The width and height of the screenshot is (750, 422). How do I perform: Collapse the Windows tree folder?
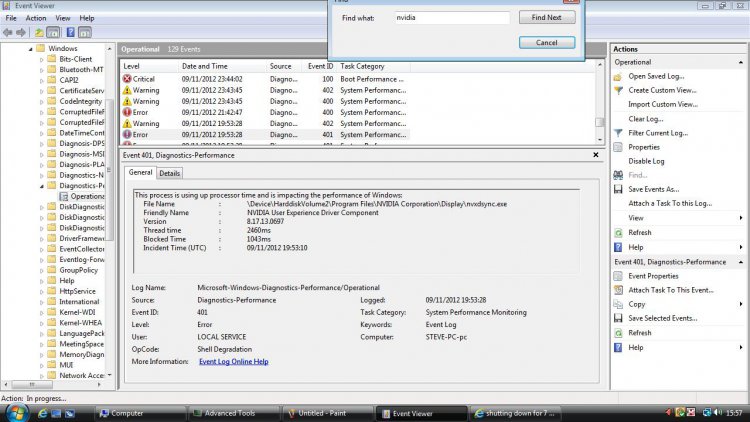pyautogui.click(x=31, y=49)
